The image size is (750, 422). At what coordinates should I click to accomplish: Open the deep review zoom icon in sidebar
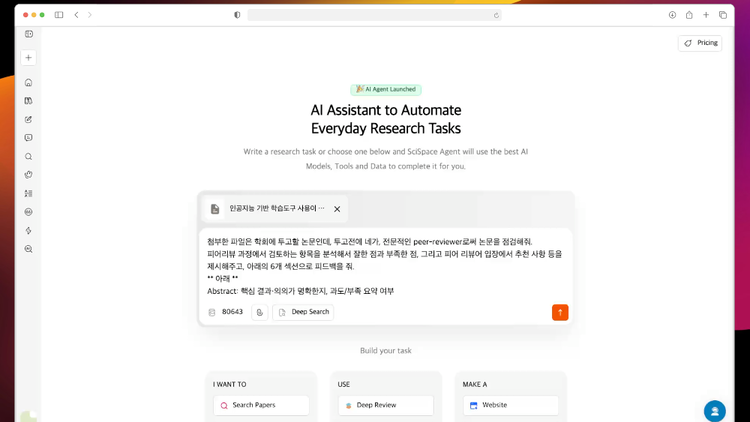(29, 249)
